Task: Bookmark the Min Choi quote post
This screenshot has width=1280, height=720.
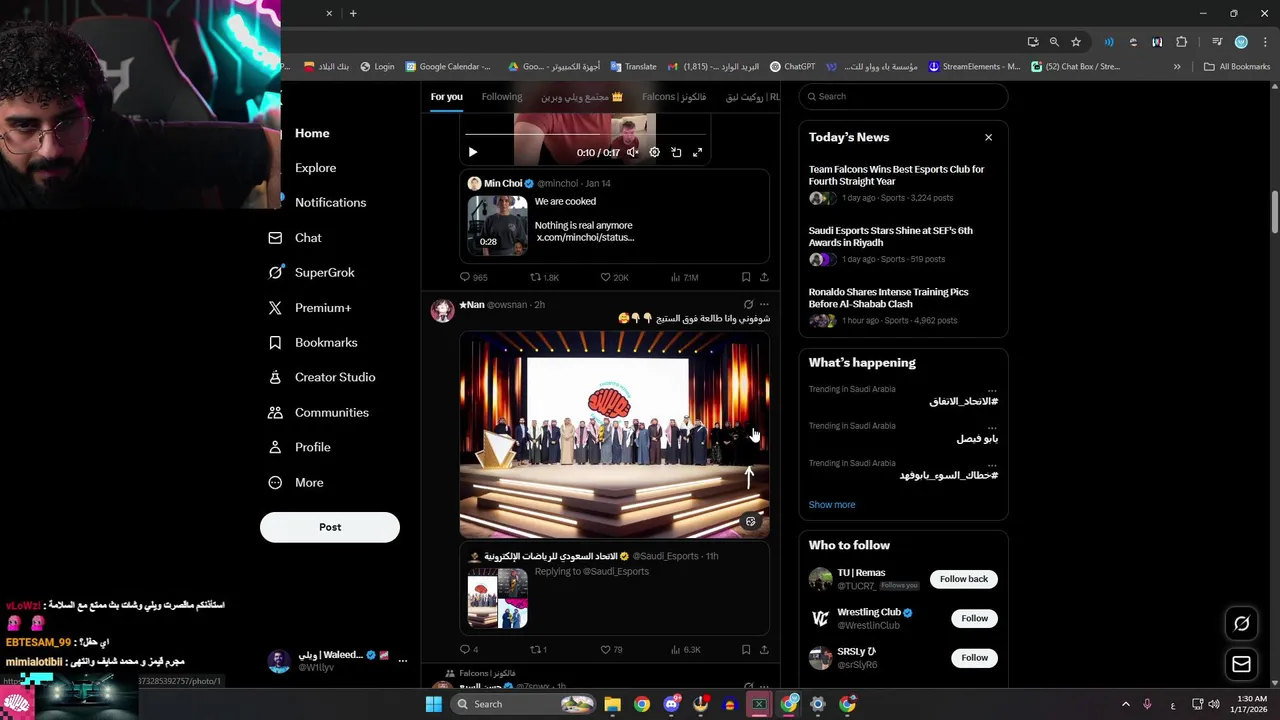Action: 746,277
